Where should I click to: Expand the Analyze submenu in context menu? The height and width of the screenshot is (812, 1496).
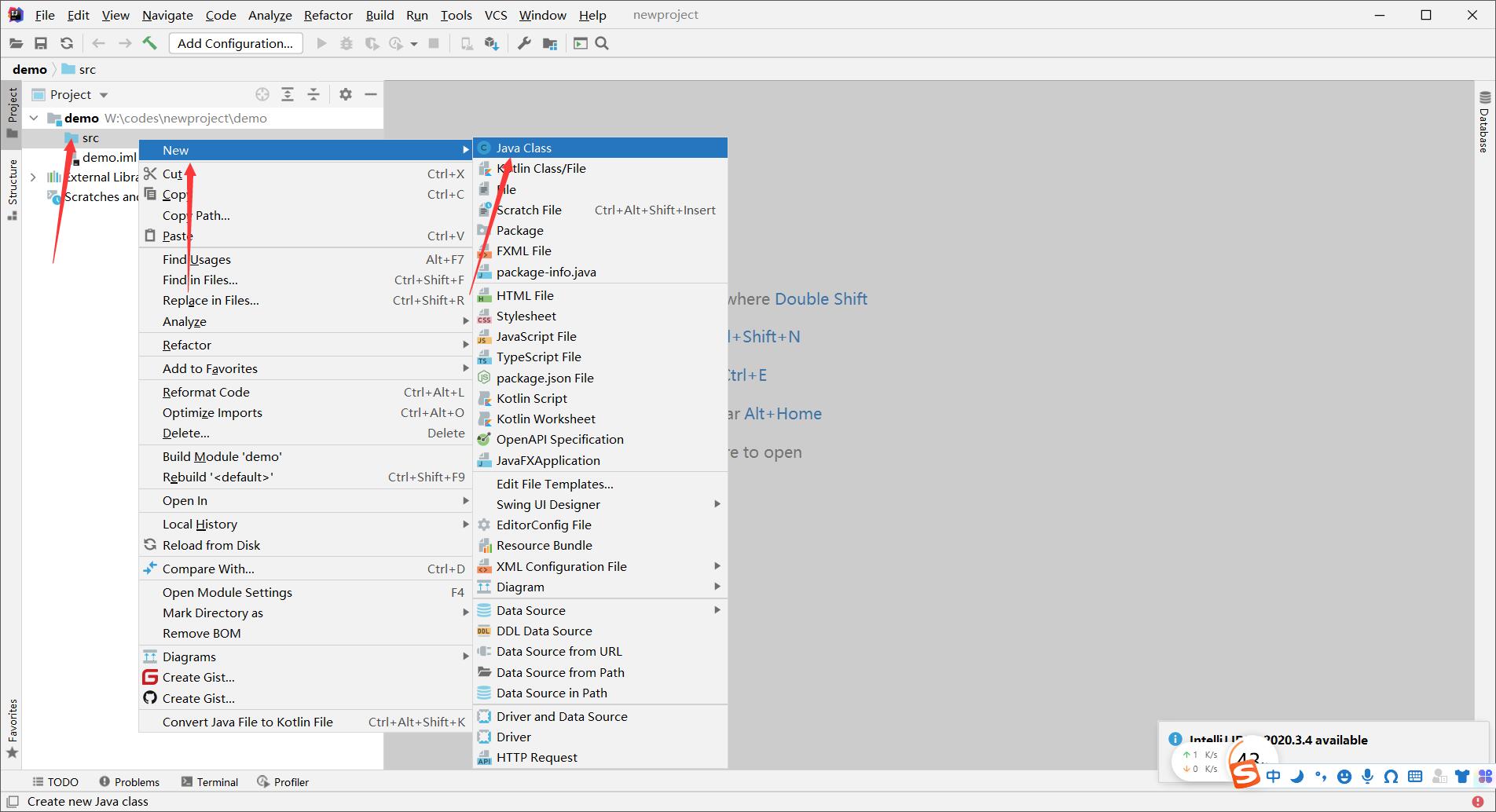pyautogui.click(x=305, y=321)
